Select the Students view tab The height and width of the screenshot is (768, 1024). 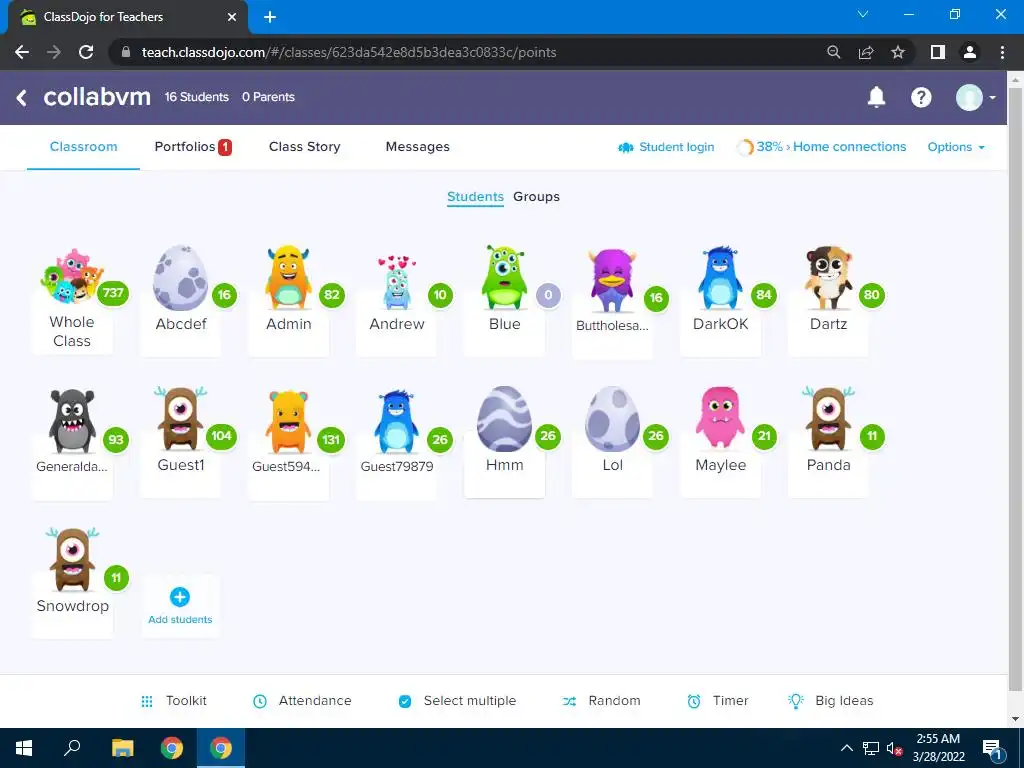(x=475, y=197)
